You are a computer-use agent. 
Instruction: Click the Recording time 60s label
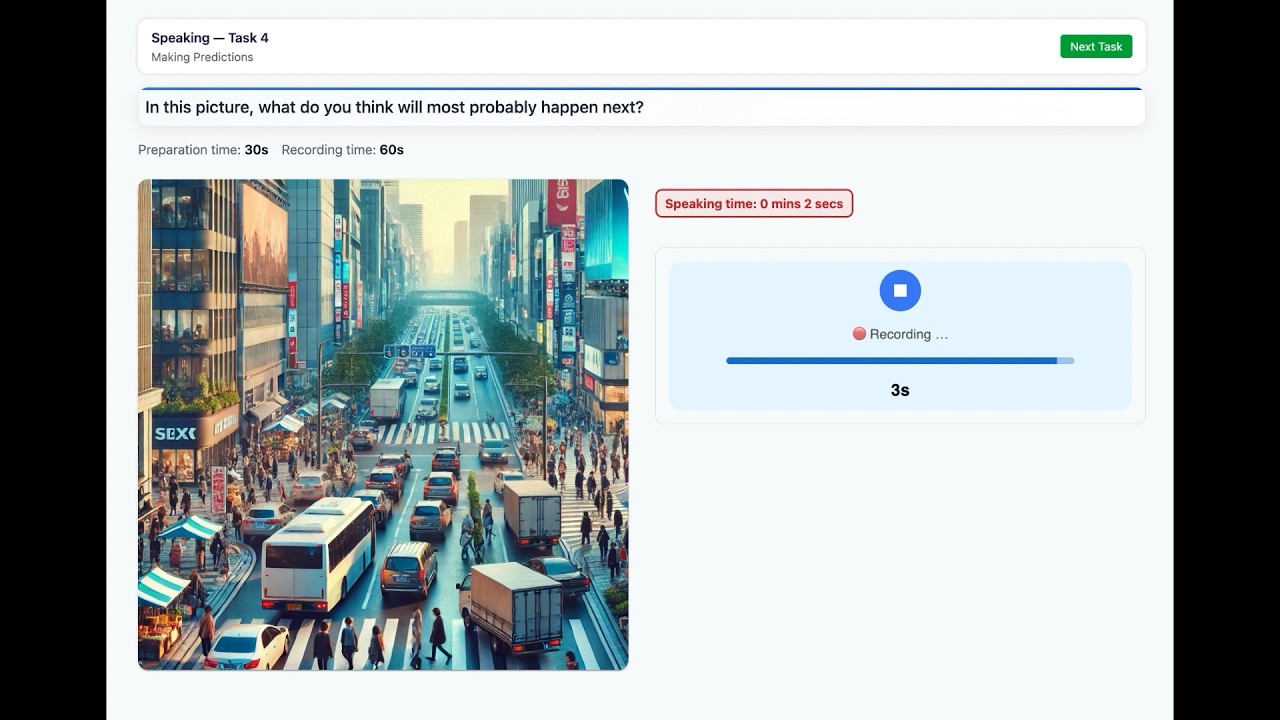pos(343,150)
